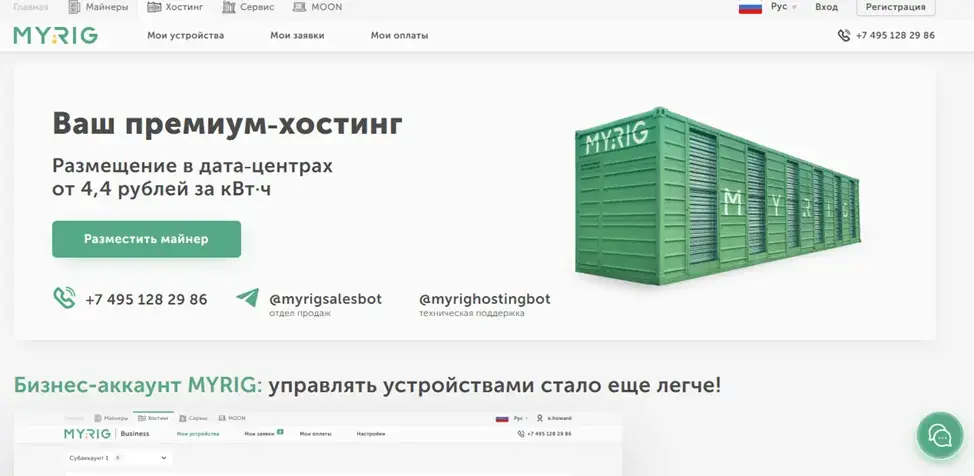Click the green MYRIG container image
Image resolution: width=974 pixels, height=476 pixels.
coord(717,196)
